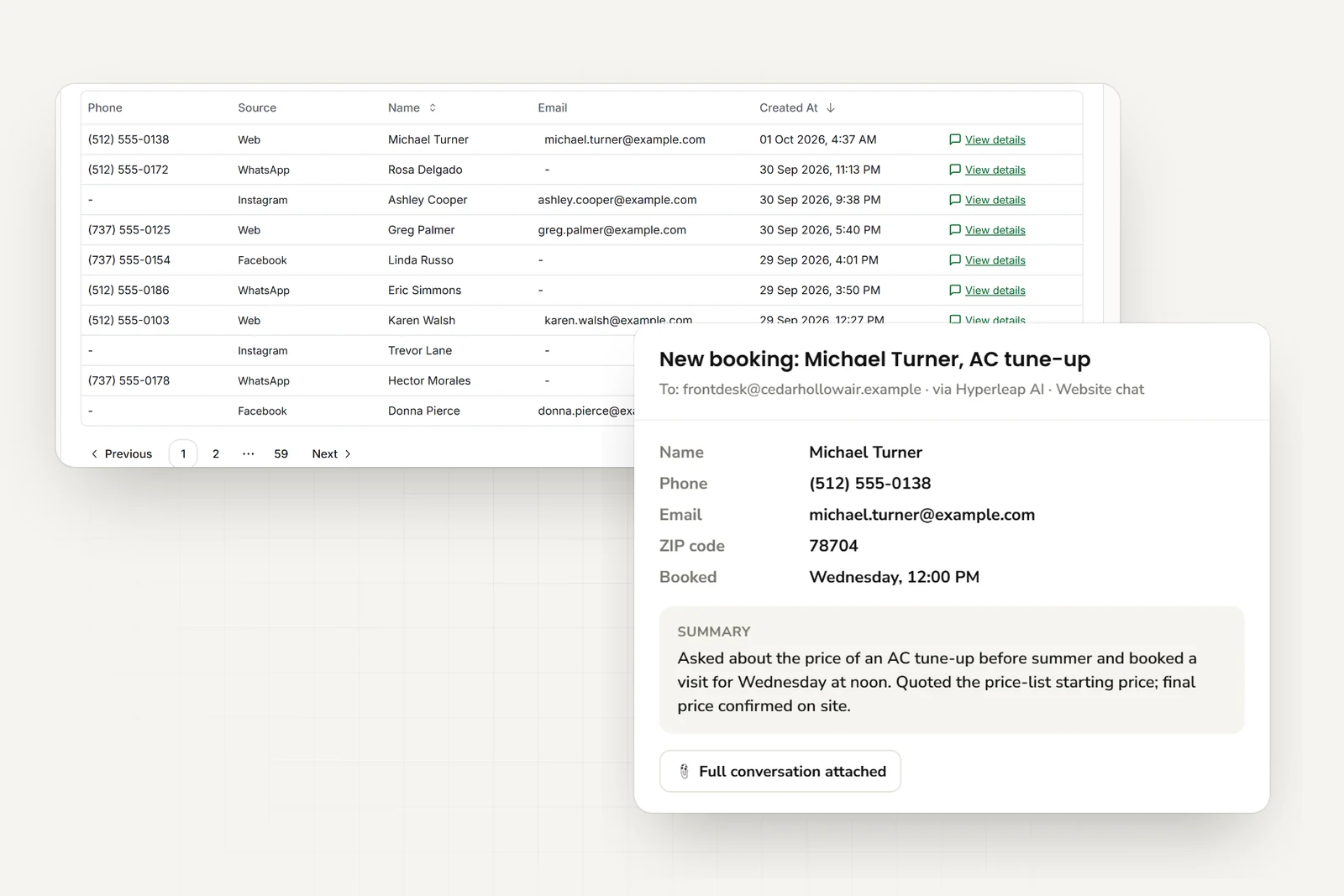Image resolution: width=1344 pixels, height=896 pixels.
Task: Click the Email column header
Action: tap(553, 108)
